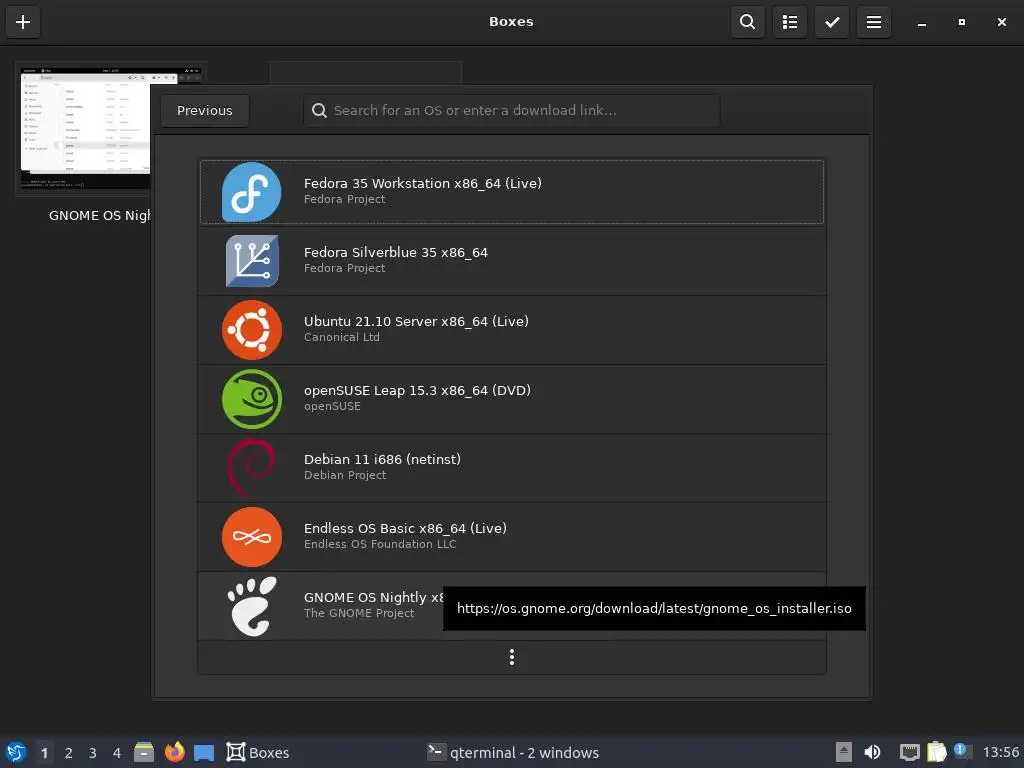The image size is (1024, 768).
Task: Click the Debian swirl logo icon
Action: (x=251, y=468)
